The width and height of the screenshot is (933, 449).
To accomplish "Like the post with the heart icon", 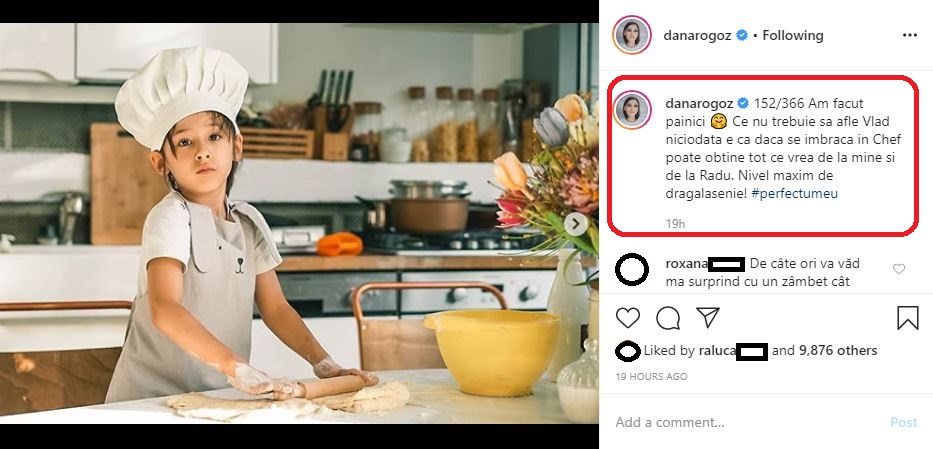I will pos(627,318).
